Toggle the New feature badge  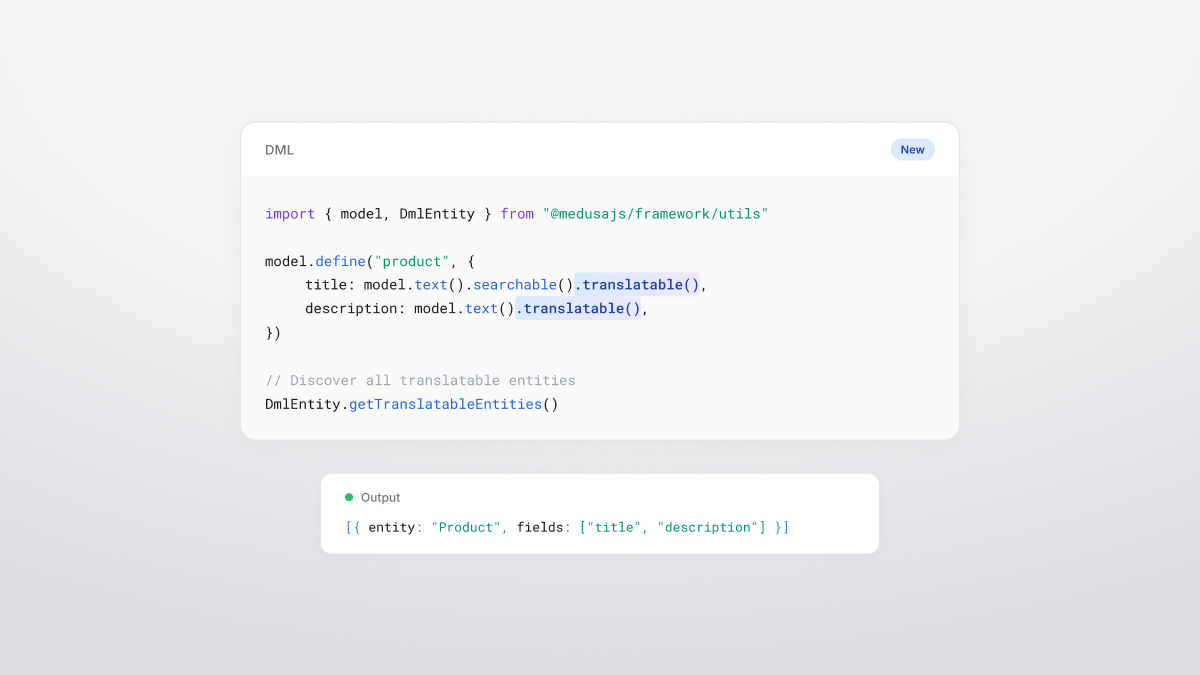pyautogui.click(x=912, y=149)
